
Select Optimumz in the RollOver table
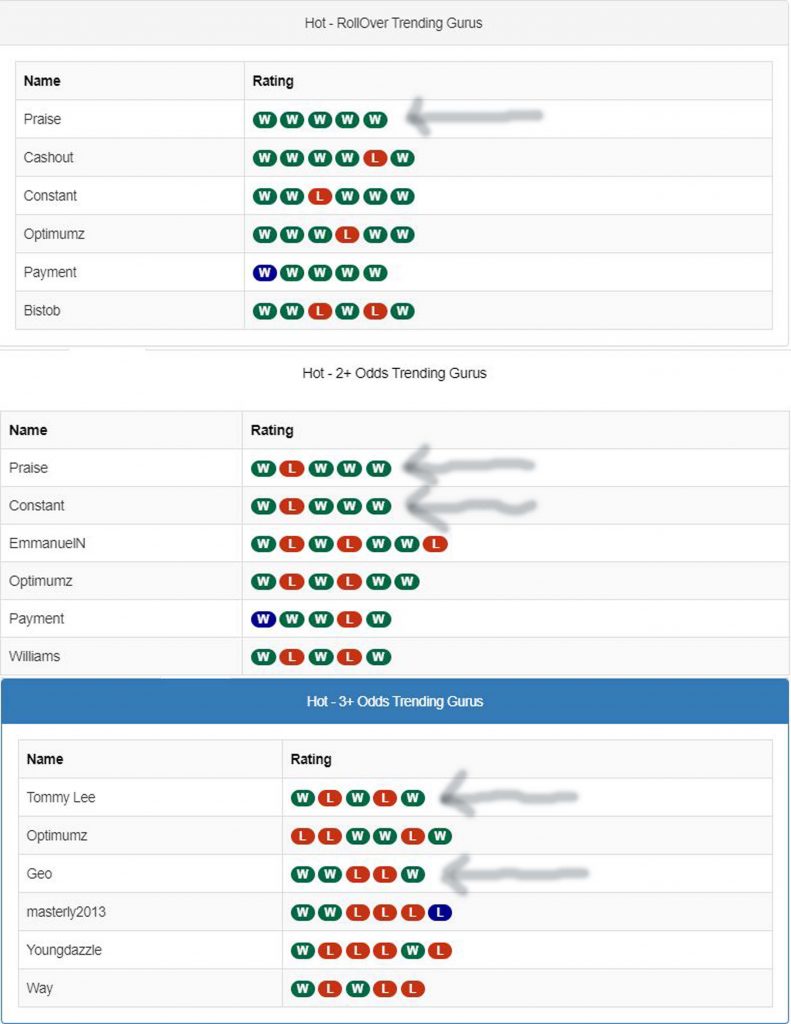pos(54,234)
